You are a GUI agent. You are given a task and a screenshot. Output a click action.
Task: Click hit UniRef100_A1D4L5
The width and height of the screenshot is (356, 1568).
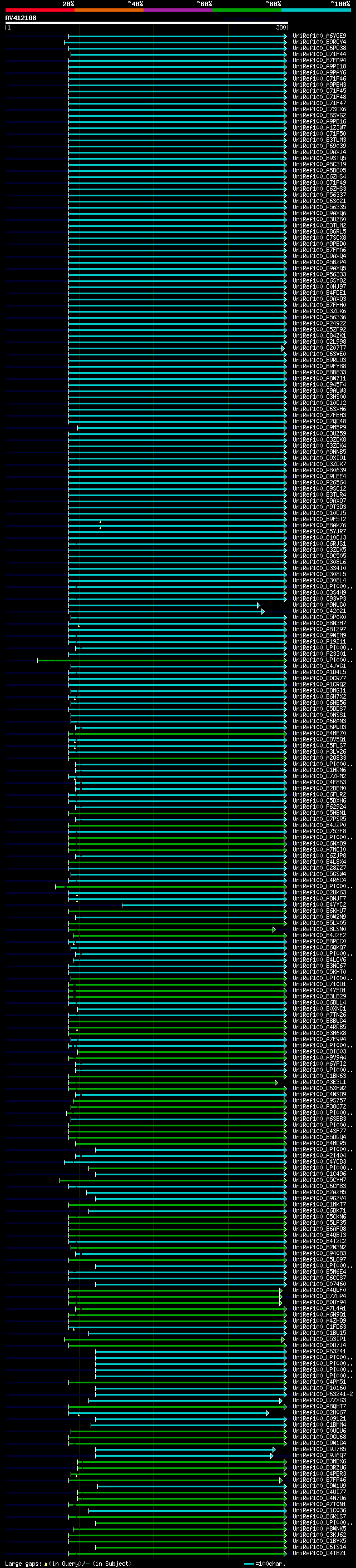tap(319, 672)
